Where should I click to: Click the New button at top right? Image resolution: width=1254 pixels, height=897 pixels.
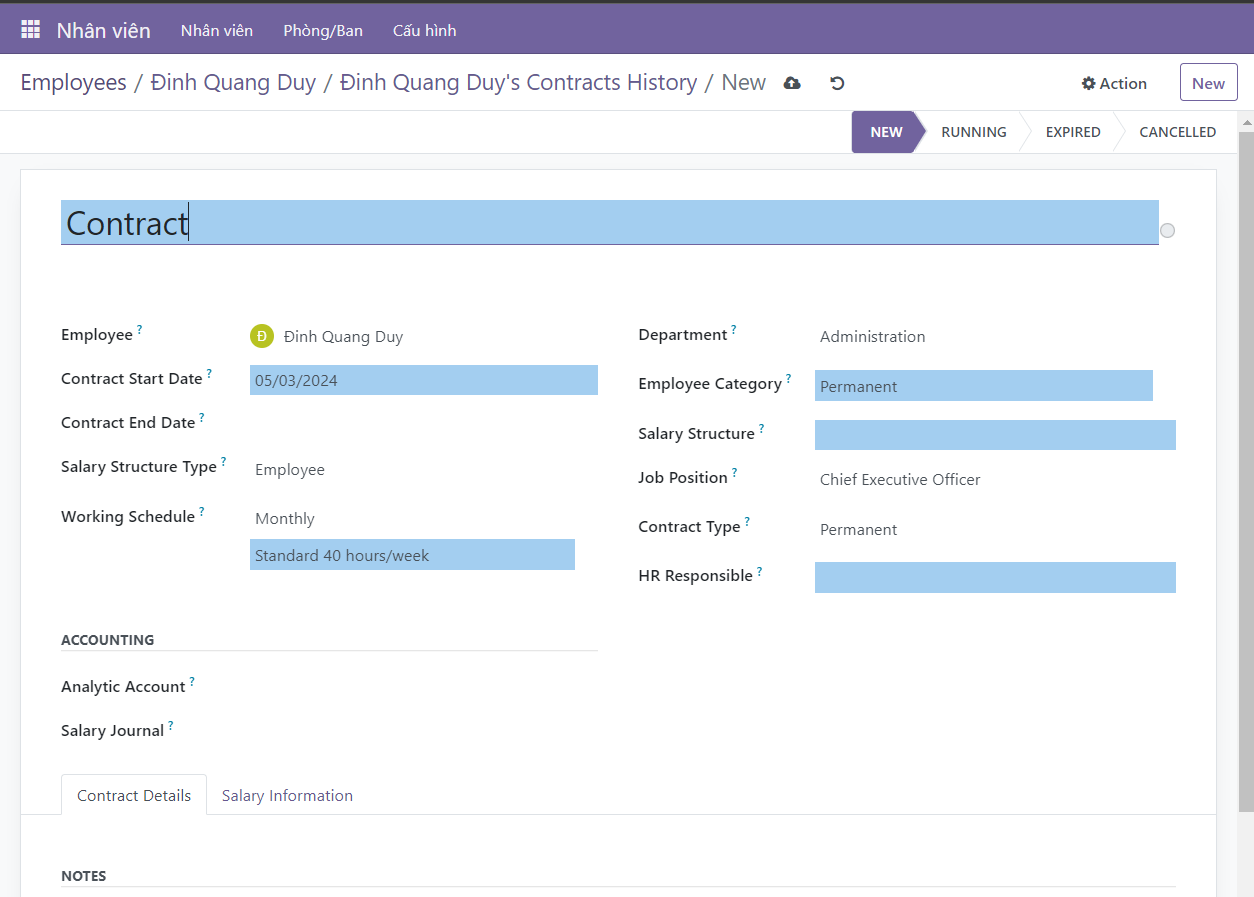click(x=1208, y=83)
